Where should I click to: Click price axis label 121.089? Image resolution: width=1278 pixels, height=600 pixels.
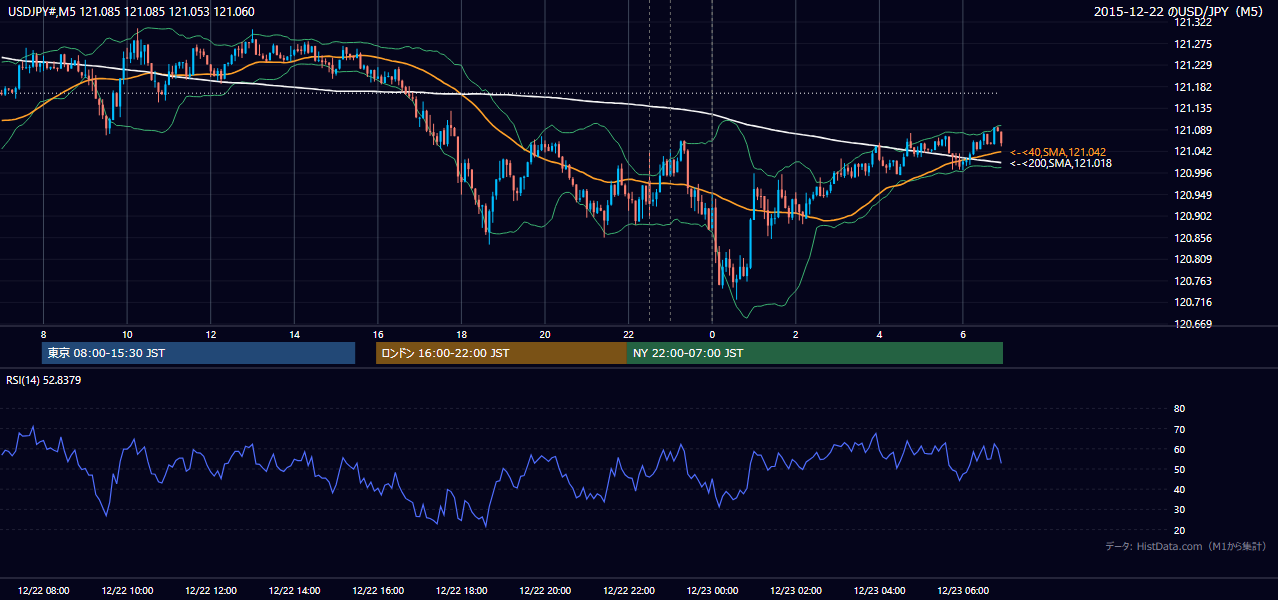click(1193, 130)
